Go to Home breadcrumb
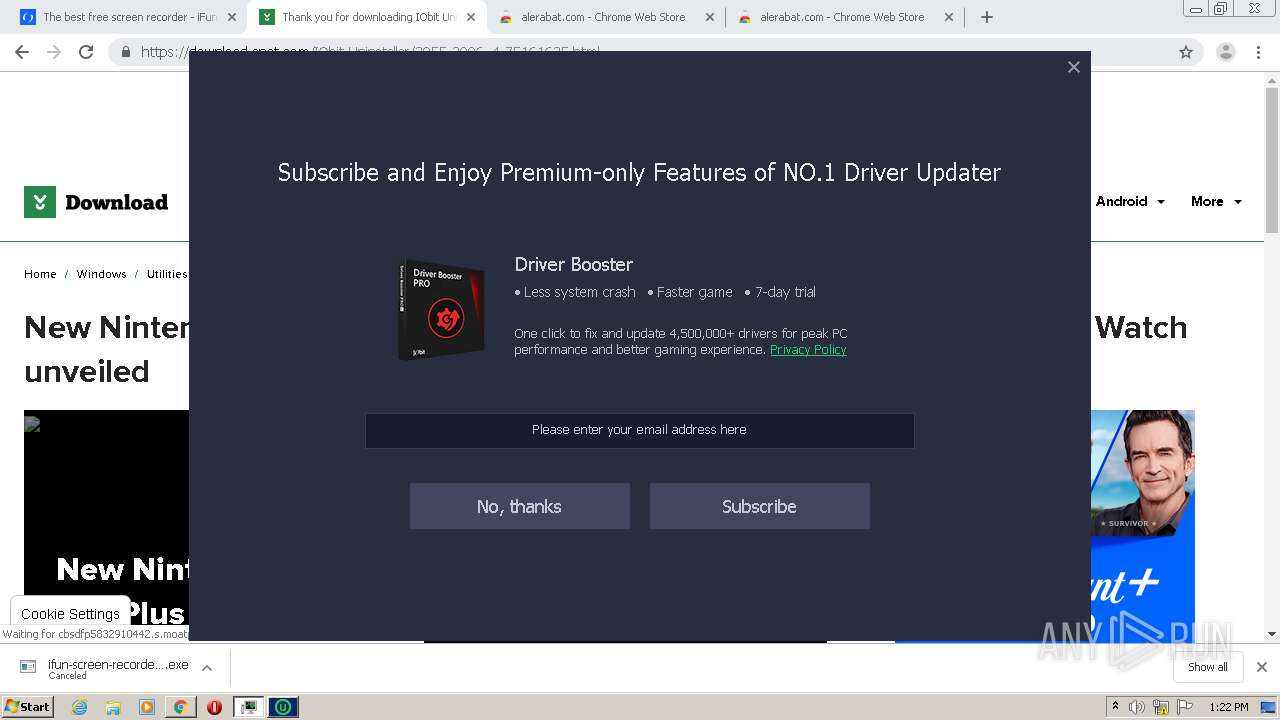 [40, 274]
